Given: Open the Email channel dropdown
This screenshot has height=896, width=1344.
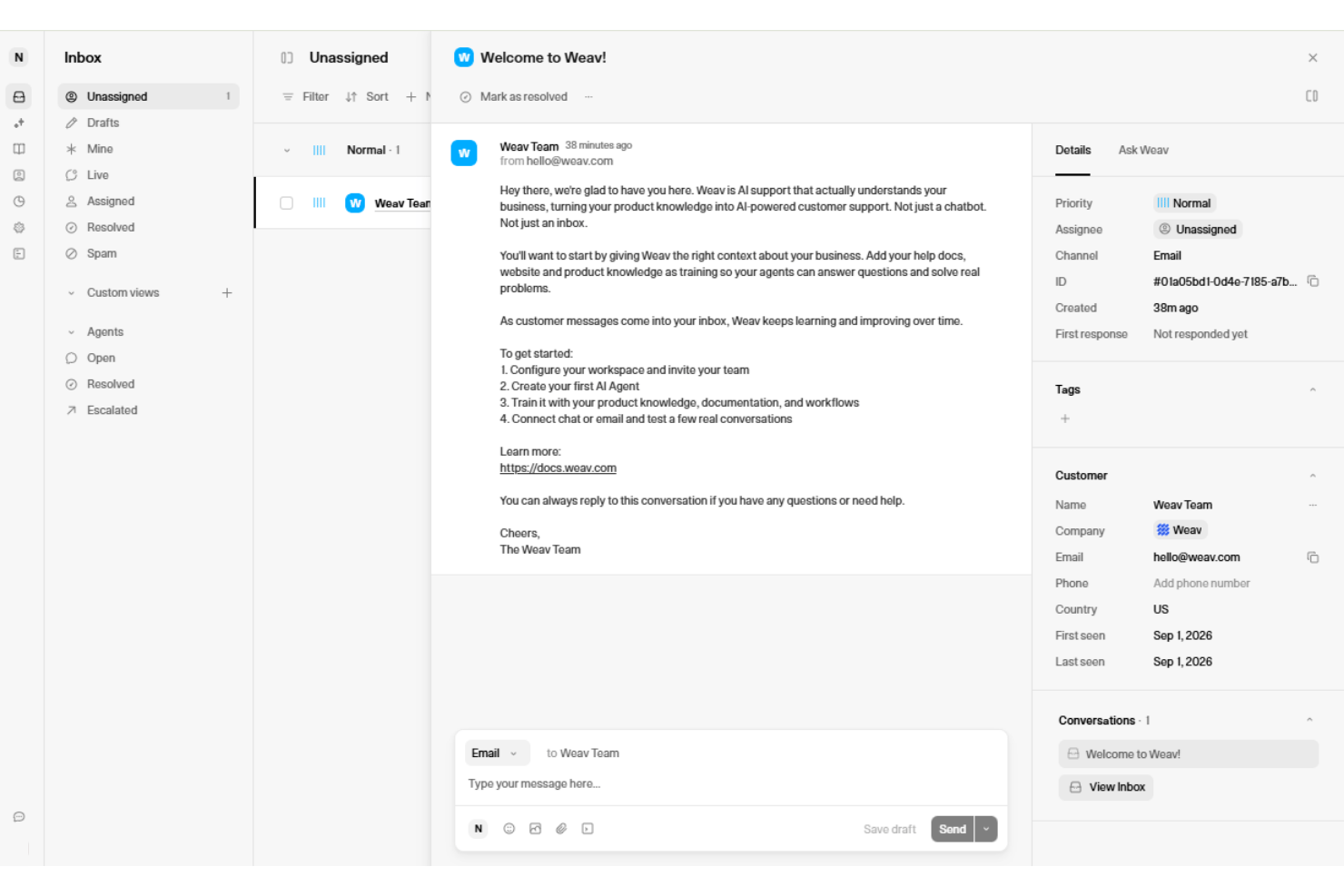Looking at the screenshot, I should click(x=496, y=753).
